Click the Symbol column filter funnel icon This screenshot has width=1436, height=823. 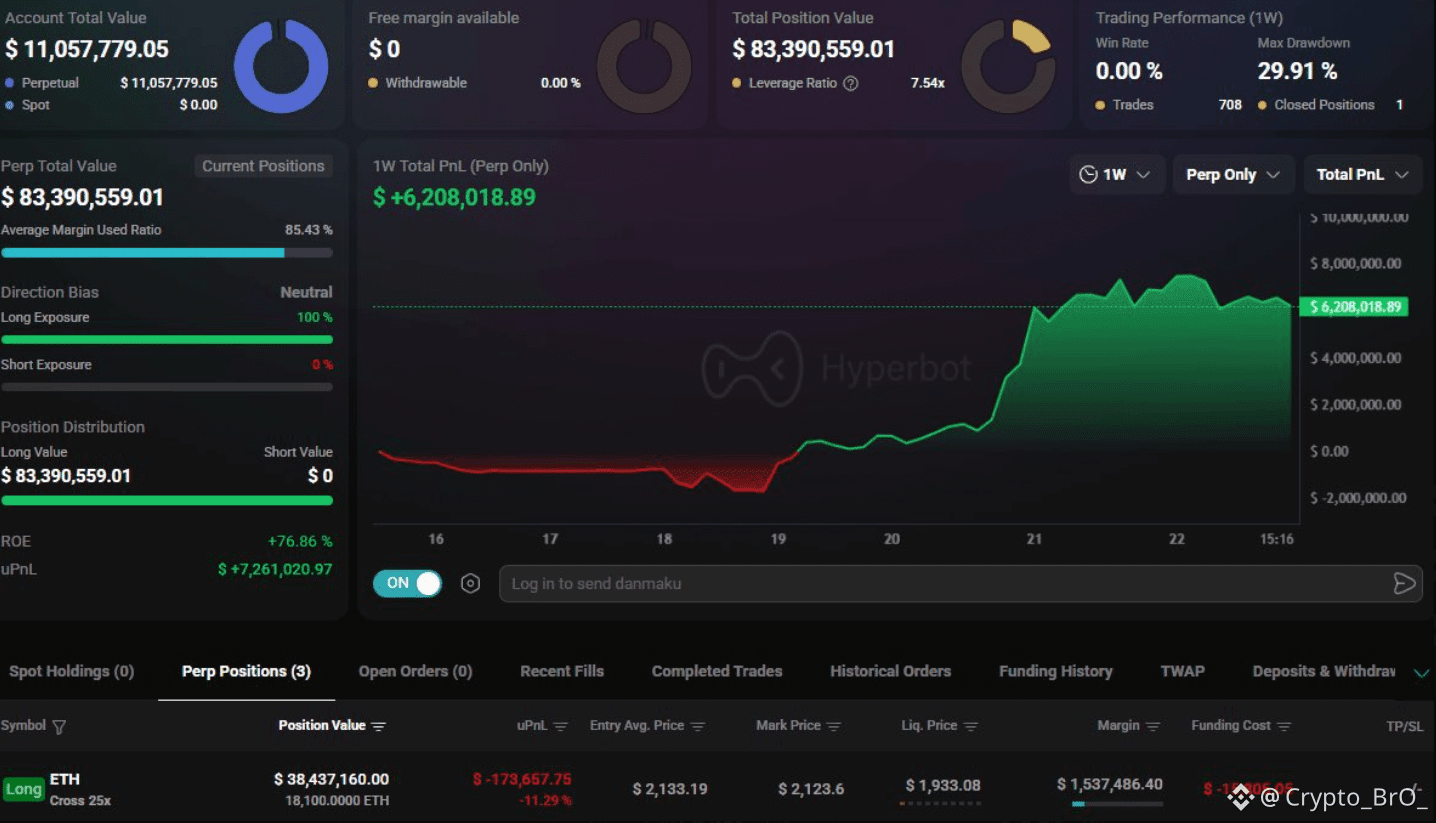(59, 726)
